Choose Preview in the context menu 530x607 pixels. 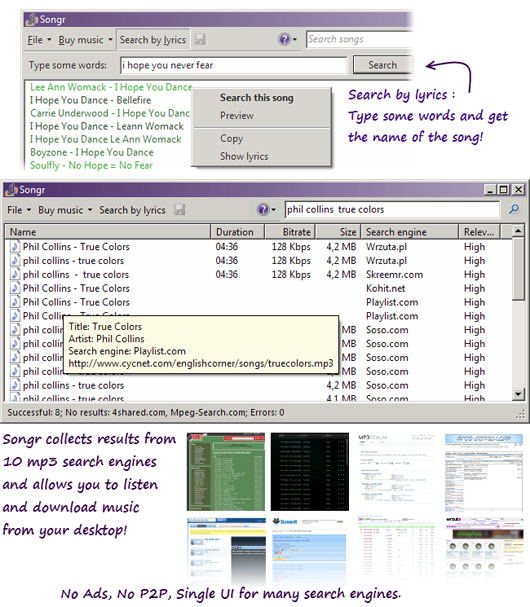coord(237,115)
